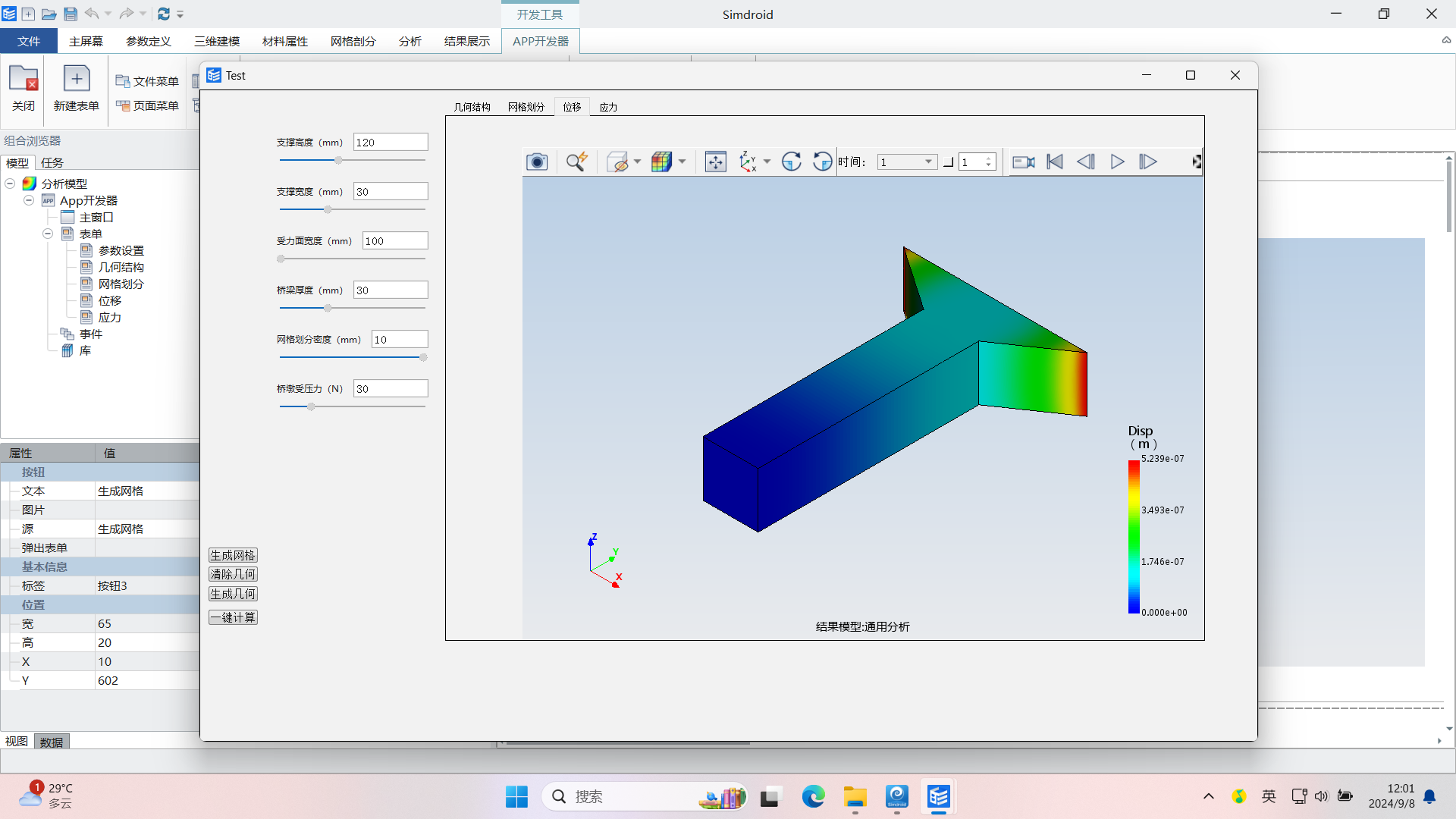
Task: Open colored cube display dropdown arrow
Action: tap(682, 162)
